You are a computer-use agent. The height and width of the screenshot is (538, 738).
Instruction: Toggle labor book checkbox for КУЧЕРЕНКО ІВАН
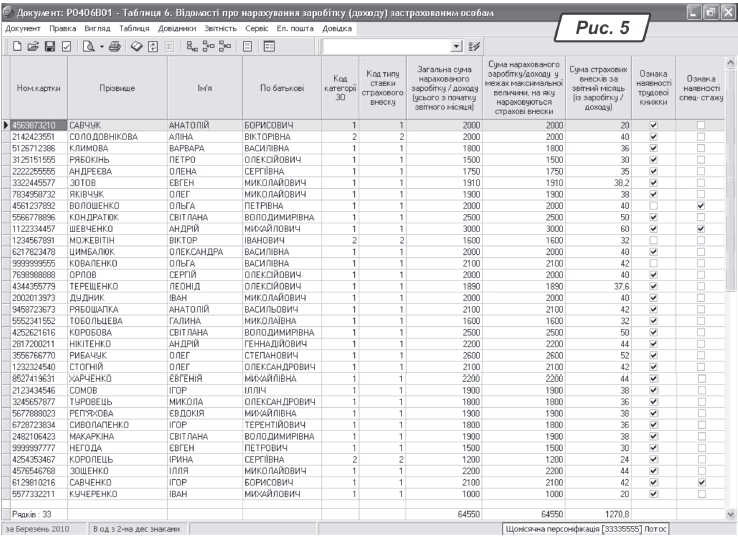[653, 495]
